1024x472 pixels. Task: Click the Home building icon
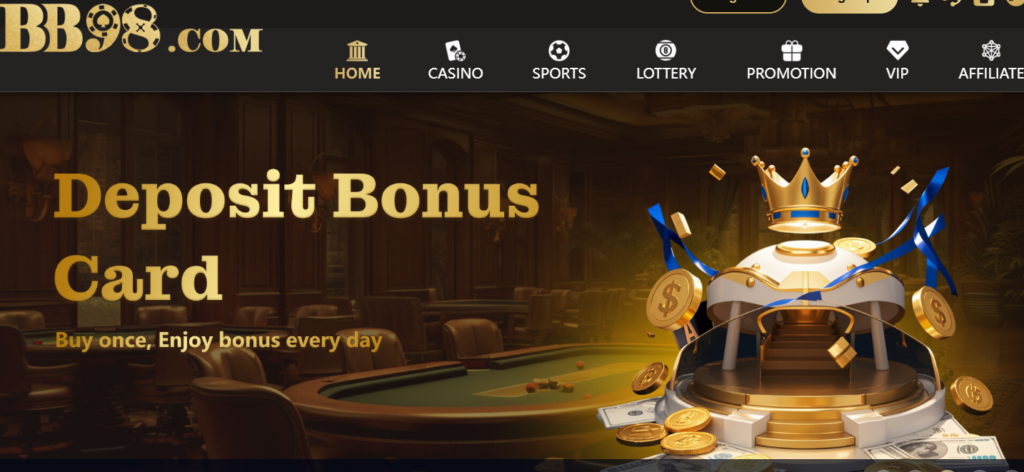(357, 51)
